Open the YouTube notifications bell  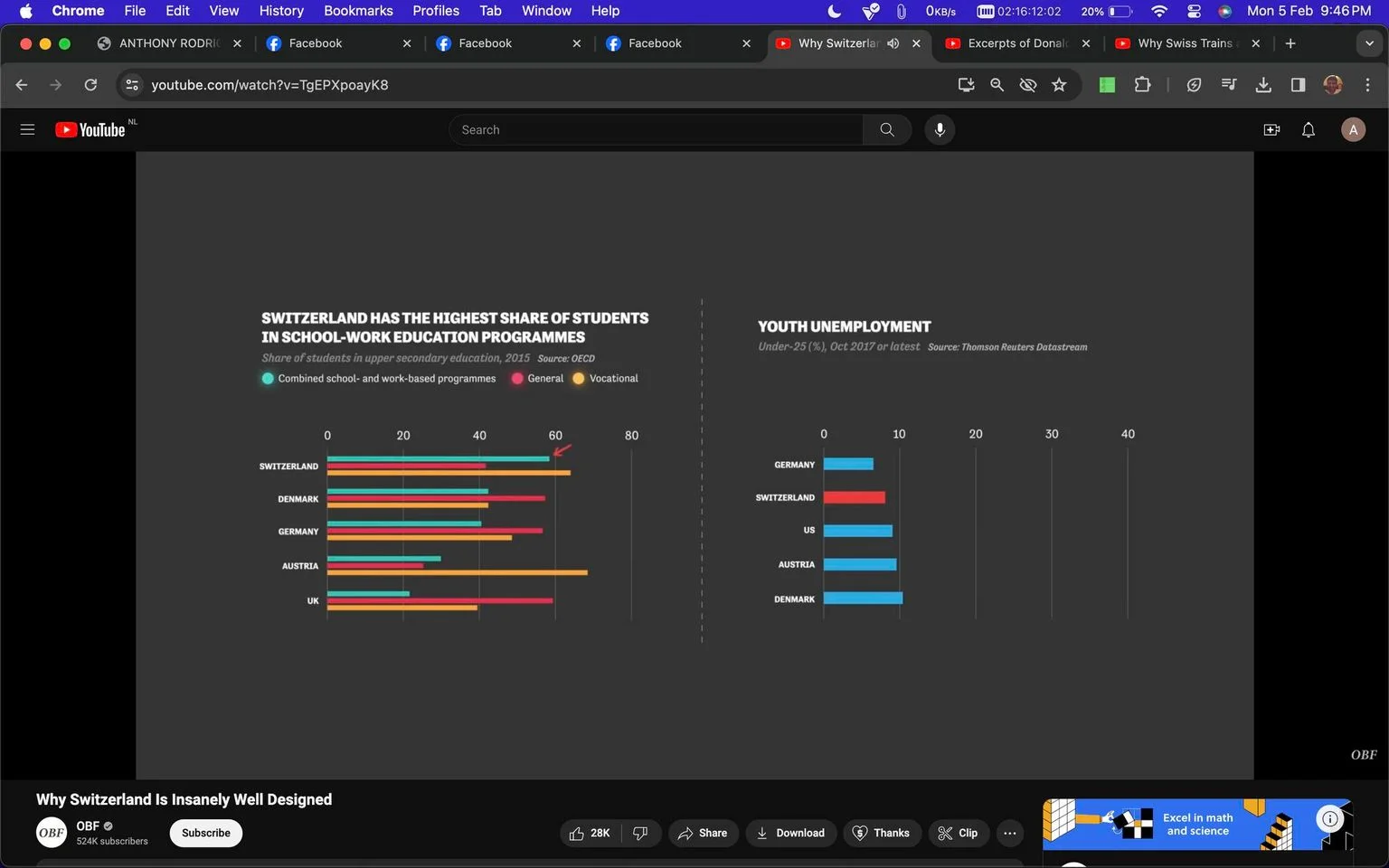(1309, 129)
